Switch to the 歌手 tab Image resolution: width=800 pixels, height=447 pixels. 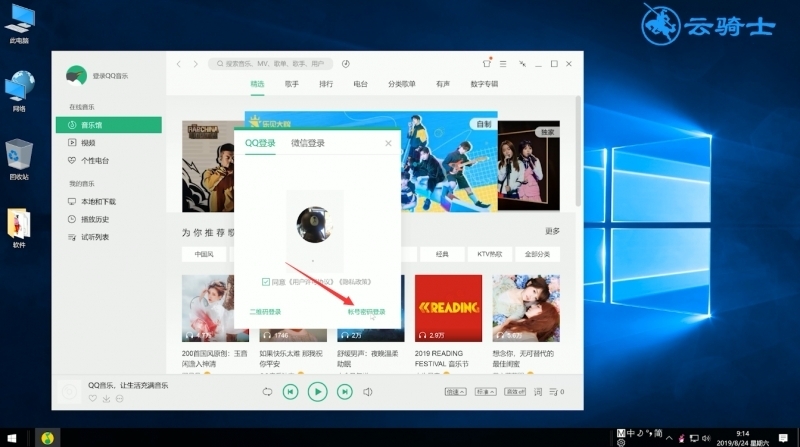point(292,84)
